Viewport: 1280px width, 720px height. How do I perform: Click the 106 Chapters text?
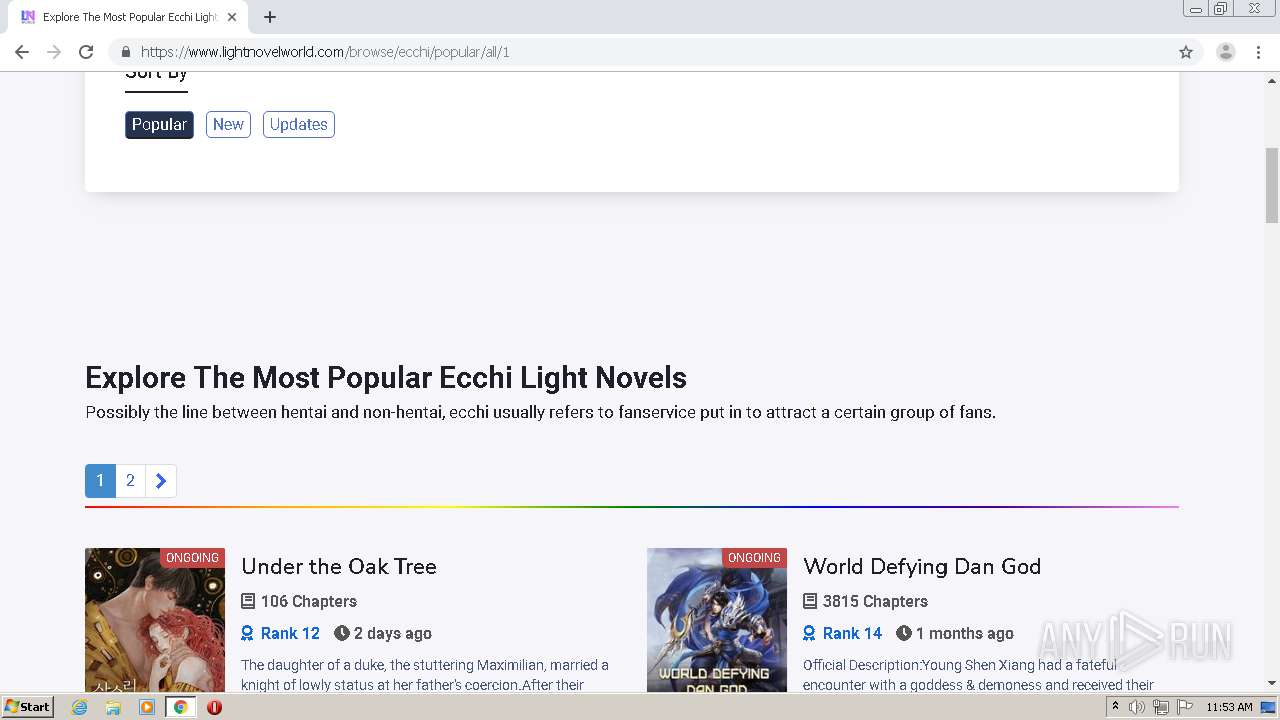pos(309,601)
